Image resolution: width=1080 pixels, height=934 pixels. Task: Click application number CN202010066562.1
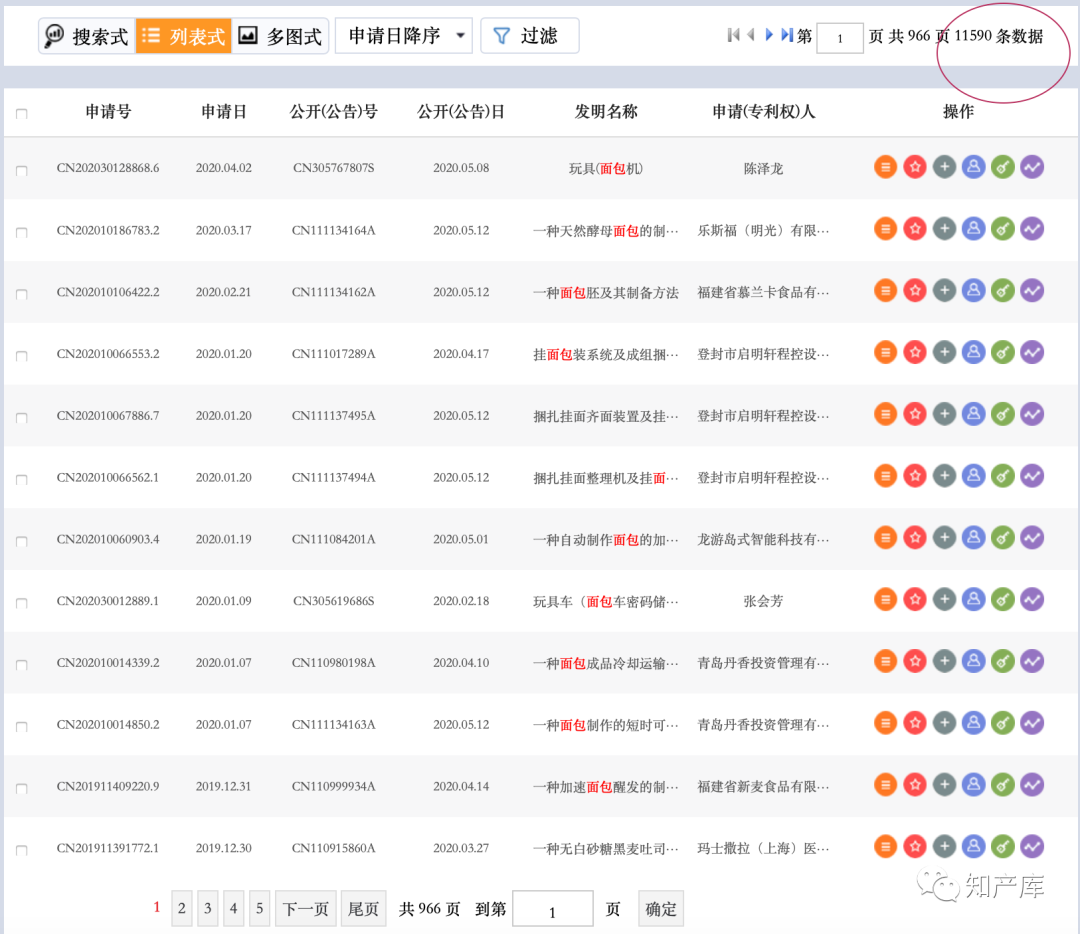(x=108, y=477)
